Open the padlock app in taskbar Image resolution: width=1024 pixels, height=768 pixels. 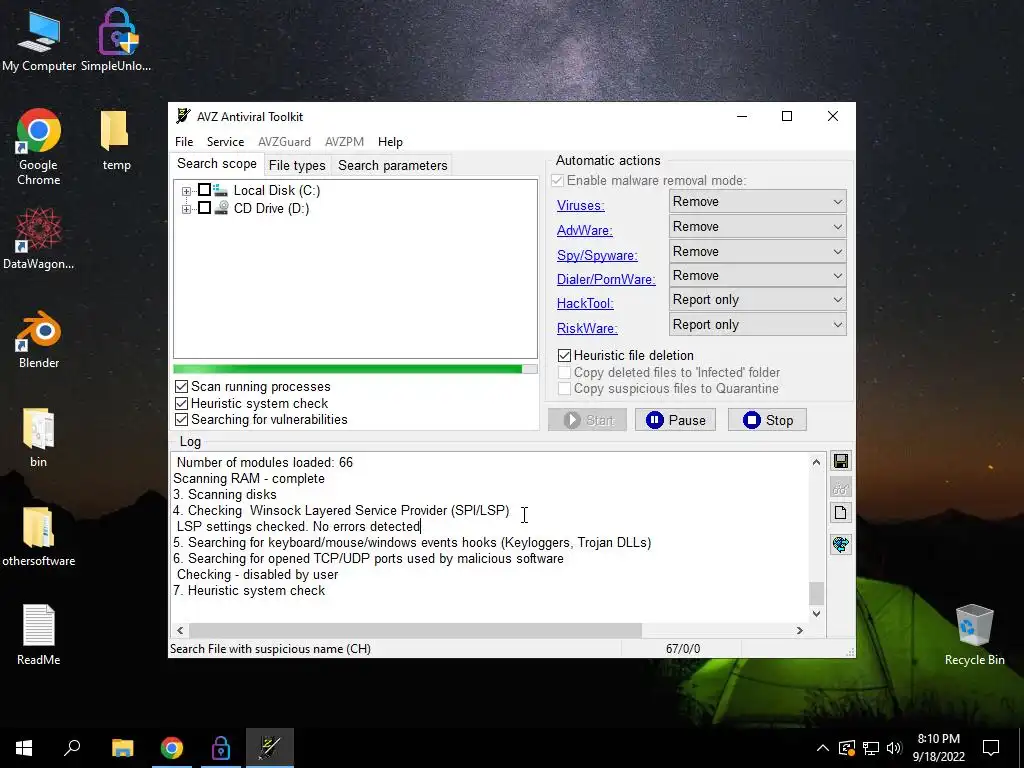pos(221,748)
